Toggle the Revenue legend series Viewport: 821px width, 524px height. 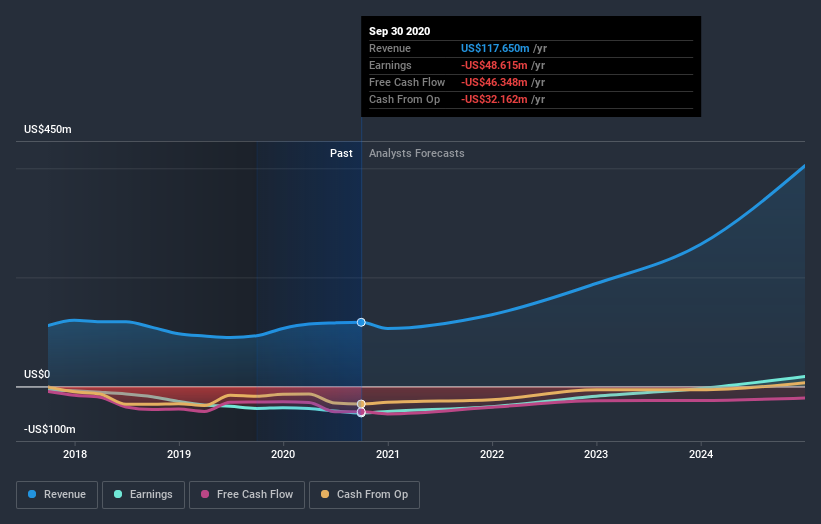point(57,495)
